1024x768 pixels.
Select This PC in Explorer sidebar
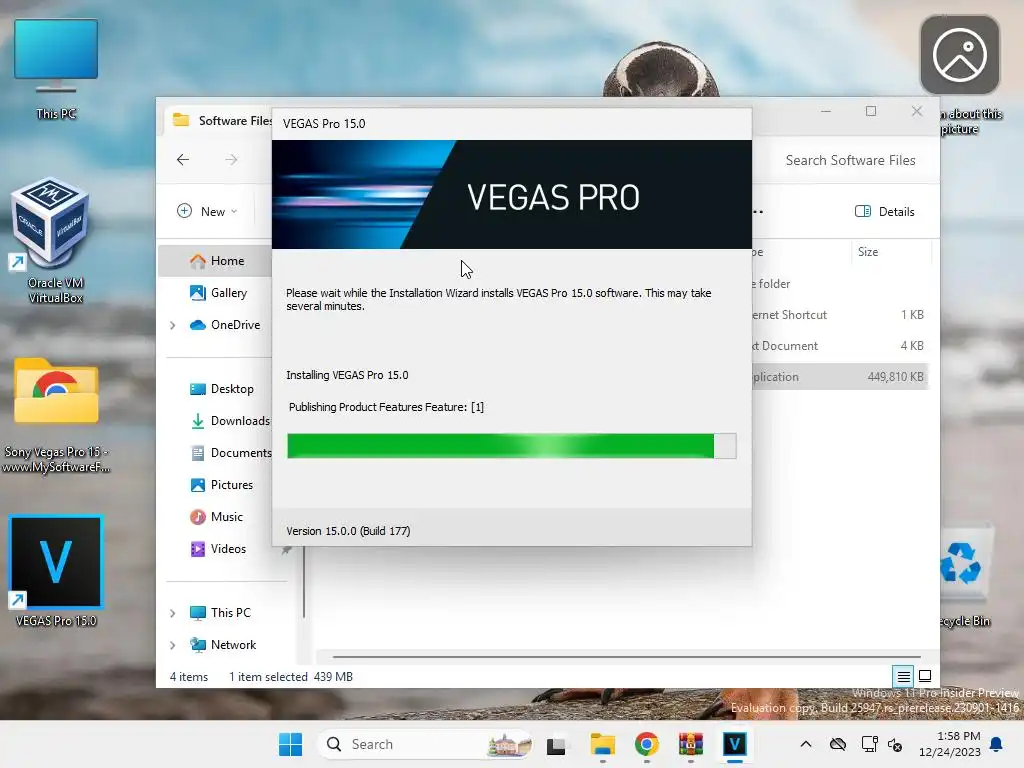pos(220,613)
